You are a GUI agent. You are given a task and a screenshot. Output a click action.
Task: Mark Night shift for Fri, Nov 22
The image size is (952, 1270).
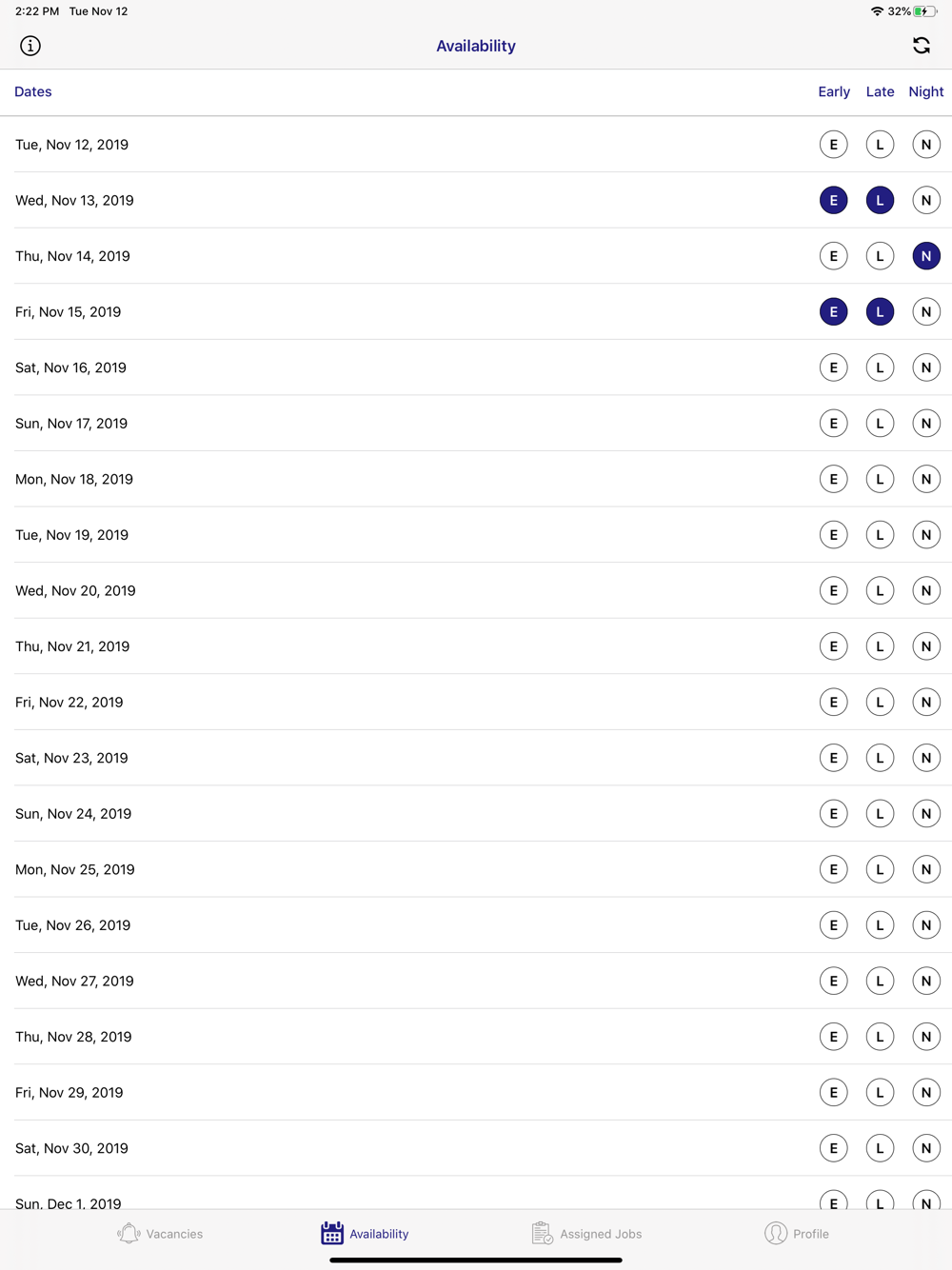pos(926,702)
